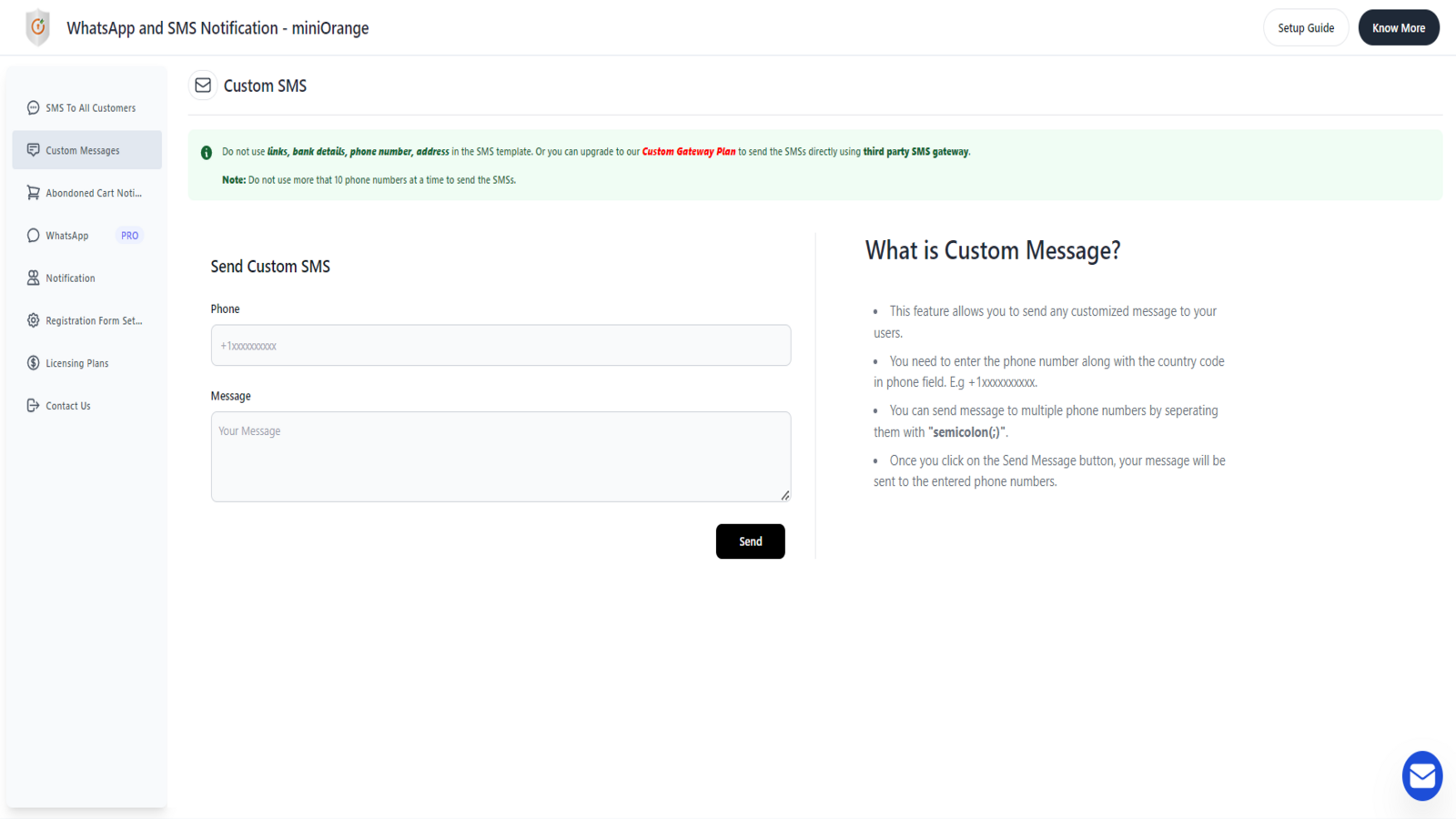
Task: Select the Custom Messages chat icon
Action: pyautogui.click(x=33, y=149)
